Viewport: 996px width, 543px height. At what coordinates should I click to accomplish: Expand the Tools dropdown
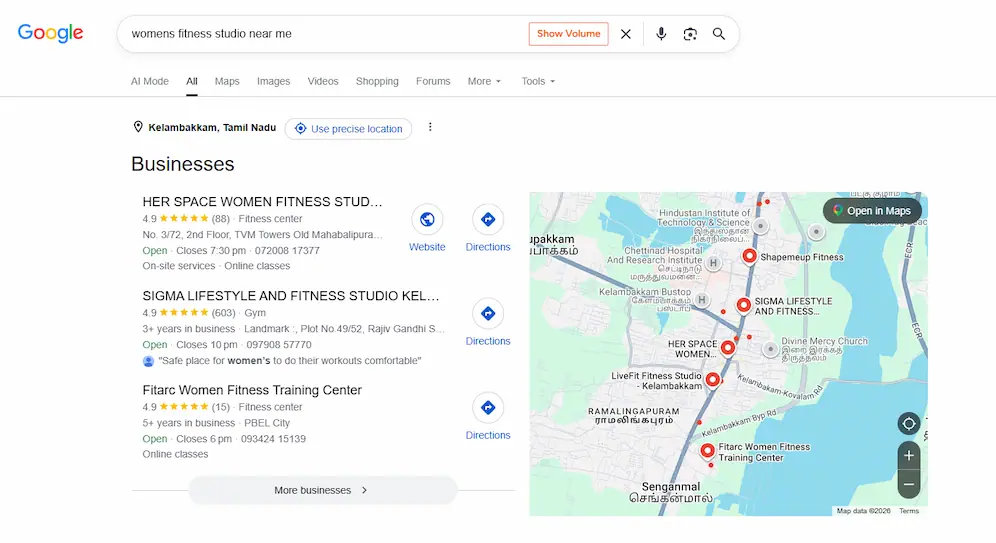pos(538,81)
